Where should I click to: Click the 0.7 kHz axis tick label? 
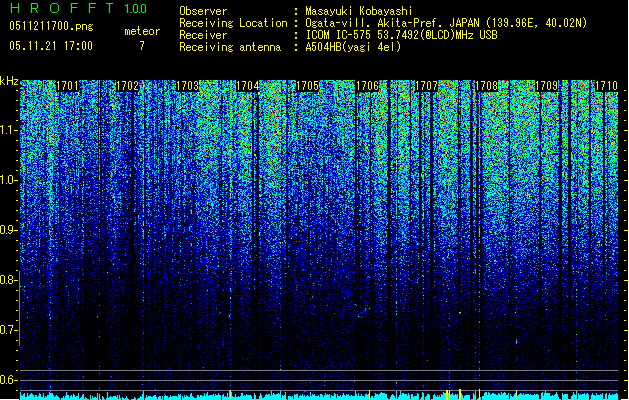click(8, 330)
